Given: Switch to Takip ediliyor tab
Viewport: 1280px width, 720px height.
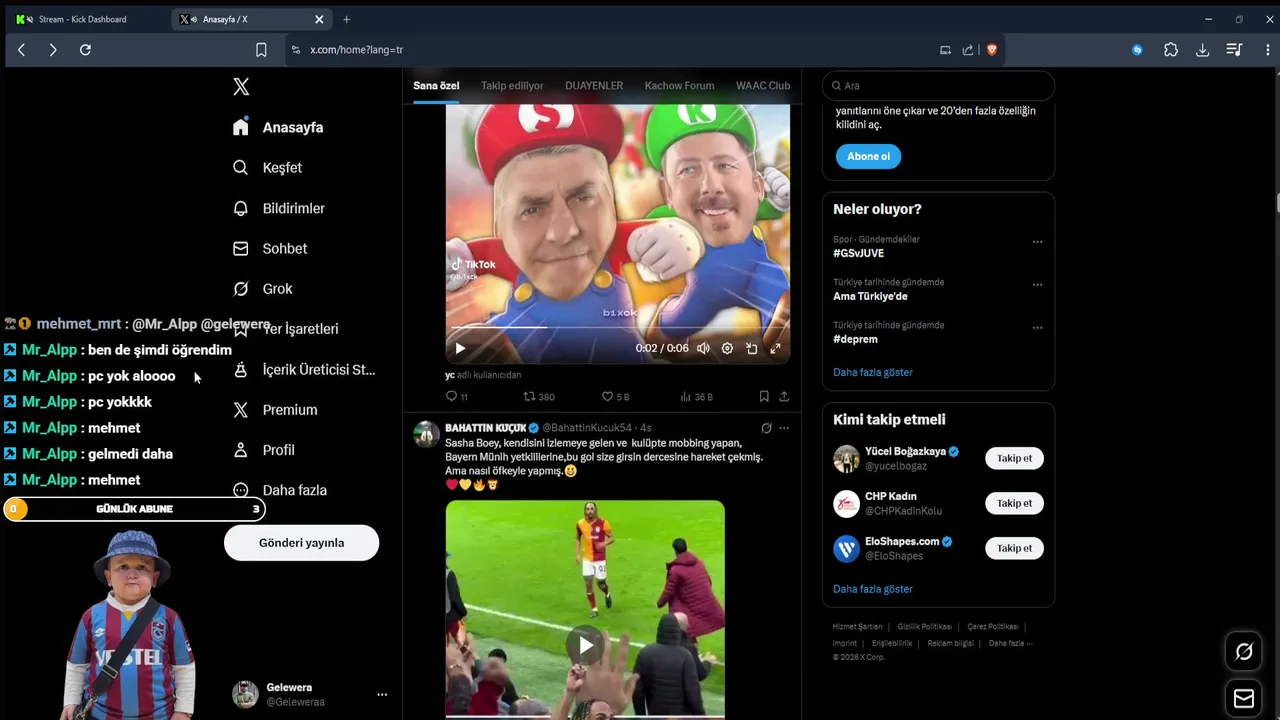Looking at the screenshot, I should [512, 86].
